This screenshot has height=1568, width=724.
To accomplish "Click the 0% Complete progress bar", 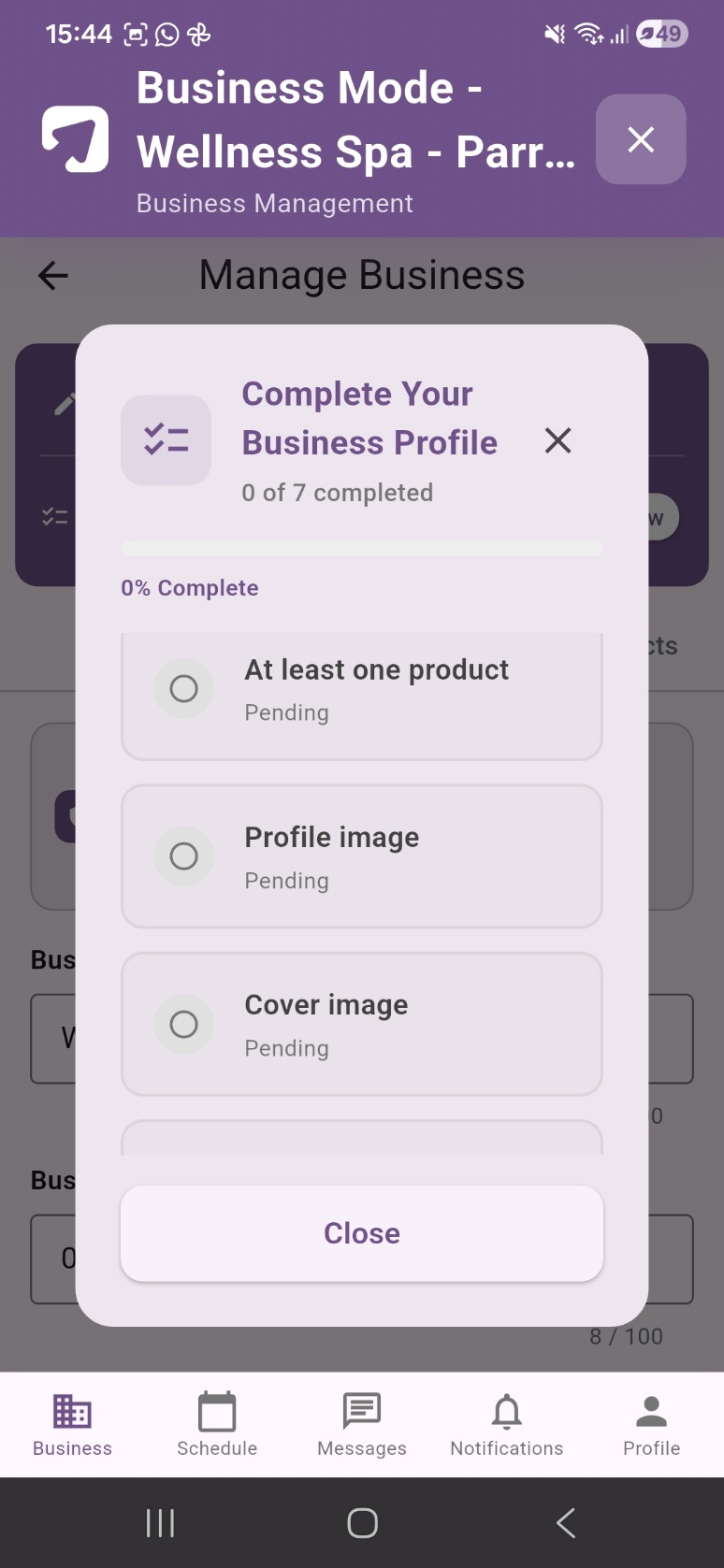I will (362, 549).
